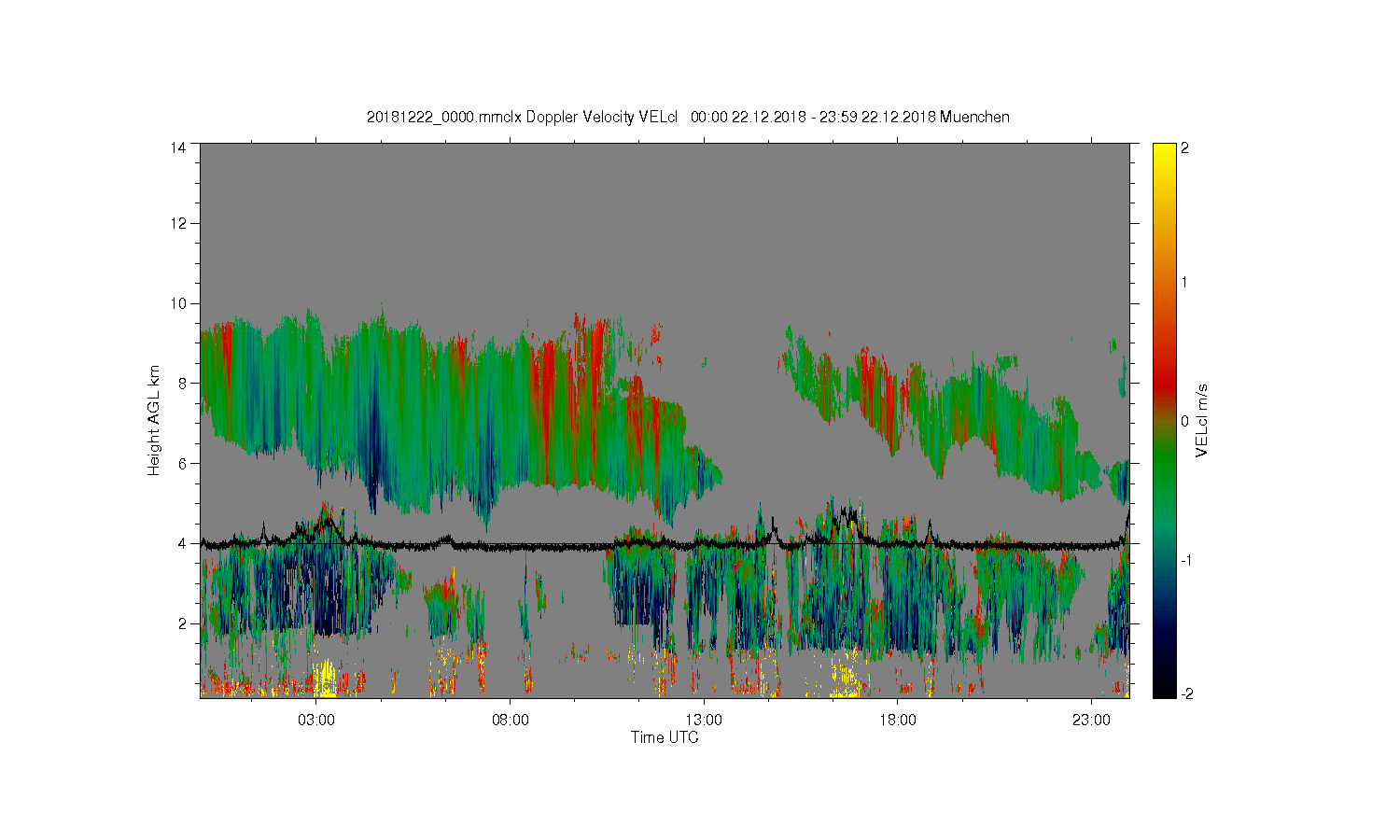Click the yellow top of the colorbar
The image size is (1400, 840).
click(x=1164, y=154)
